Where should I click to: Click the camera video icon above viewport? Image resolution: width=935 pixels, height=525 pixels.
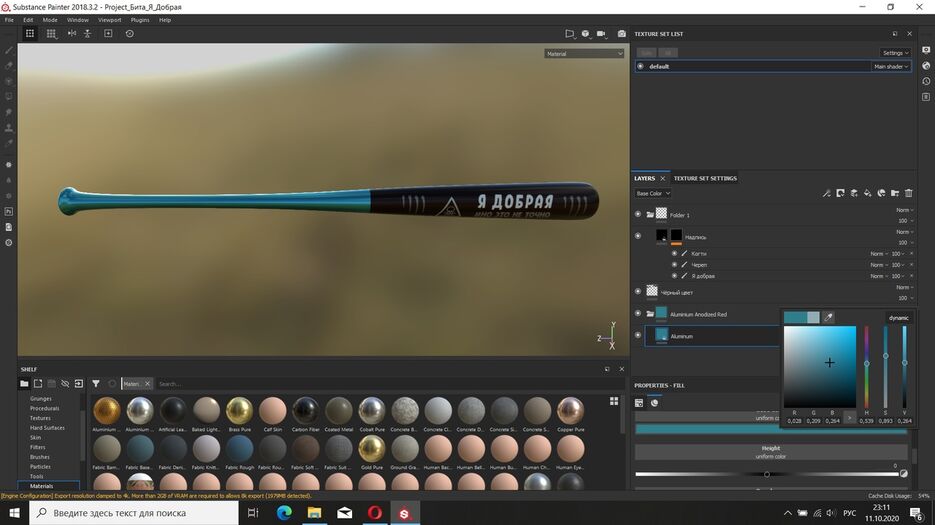(602, 34)
